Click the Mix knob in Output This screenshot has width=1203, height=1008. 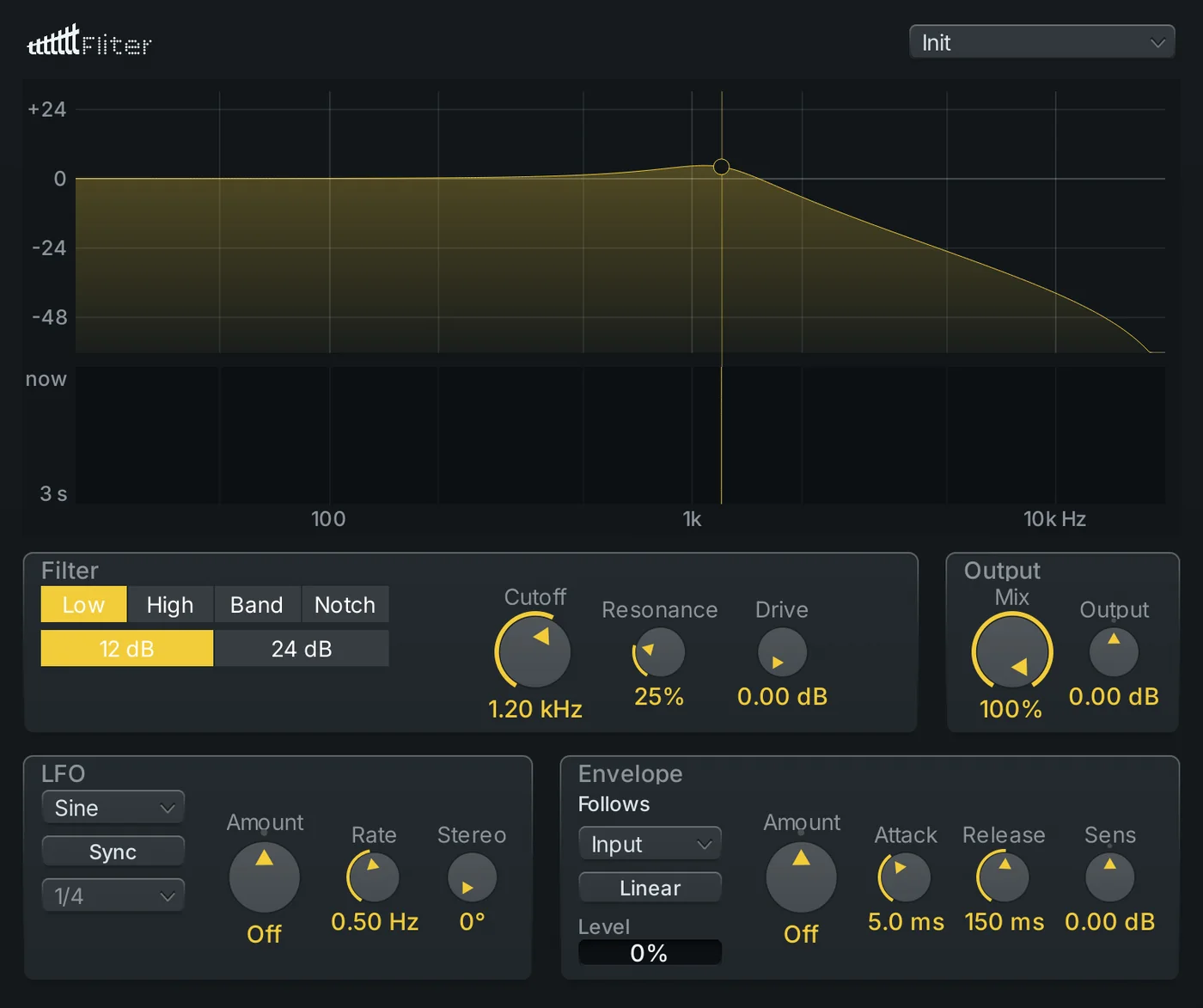[1011, 651]
